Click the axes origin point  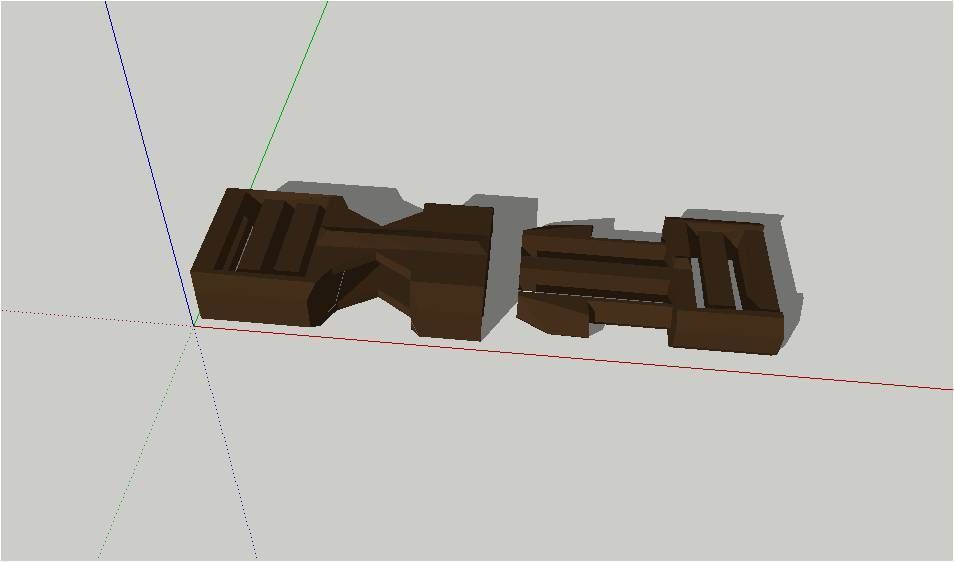click(x=194, y=326)
